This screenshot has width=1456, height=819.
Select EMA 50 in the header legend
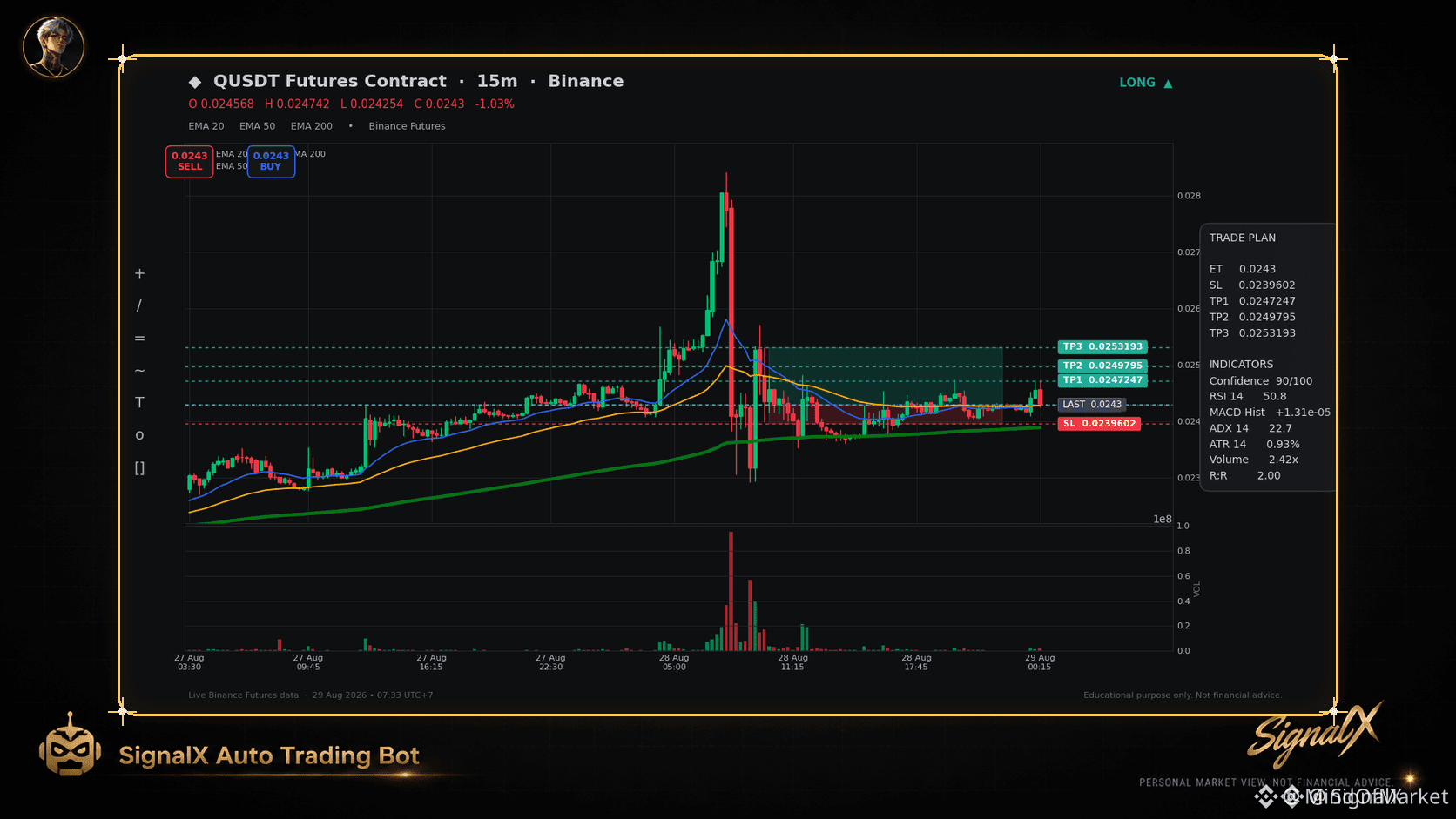pos(258,126)
